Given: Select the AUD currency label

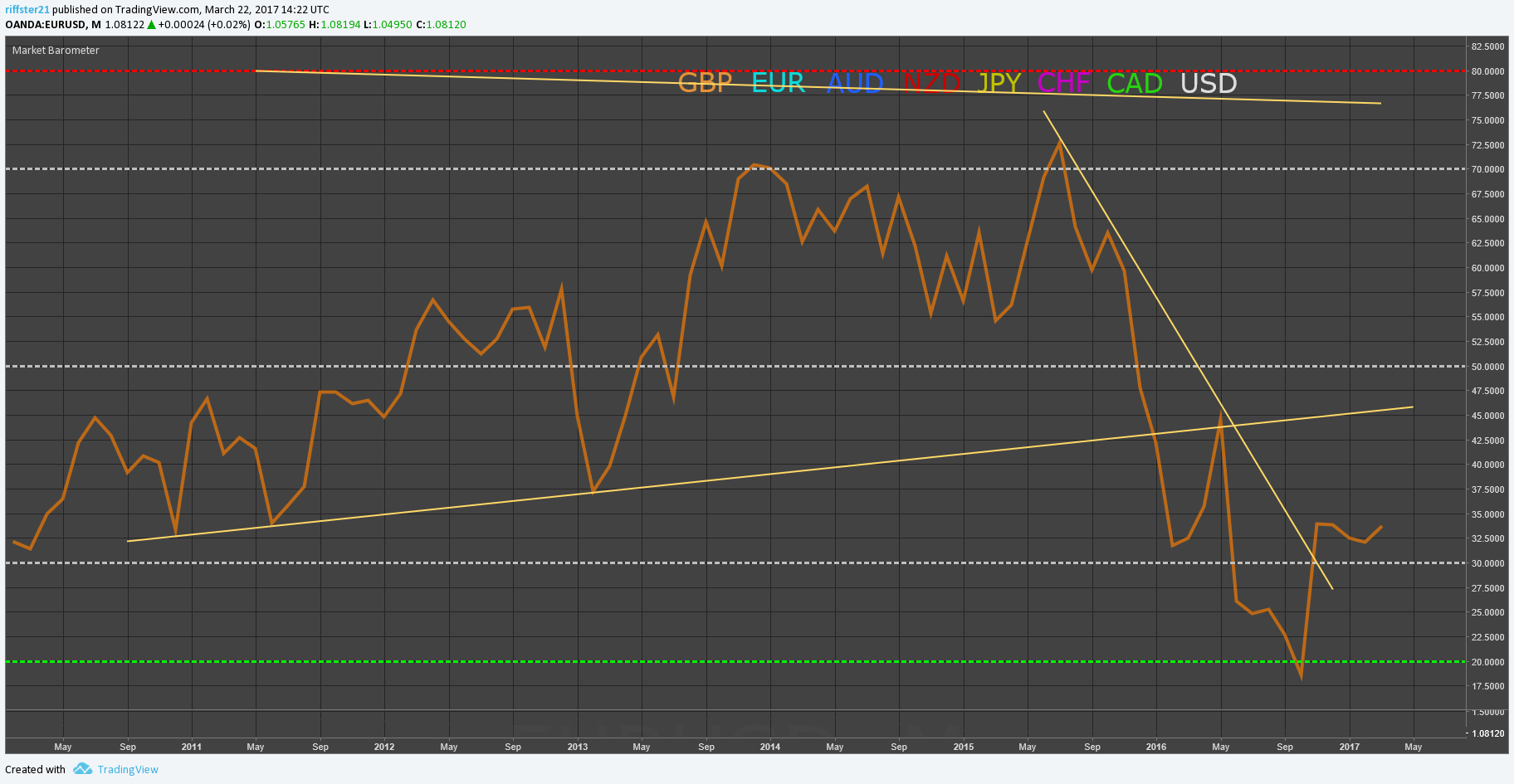Looking at the screenshot, I should pos(855,83).
